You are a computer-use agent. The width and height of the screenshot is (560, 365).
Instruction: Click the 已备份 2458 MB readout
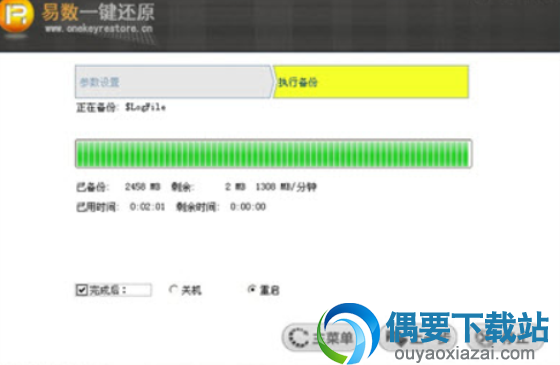[118, 187]
